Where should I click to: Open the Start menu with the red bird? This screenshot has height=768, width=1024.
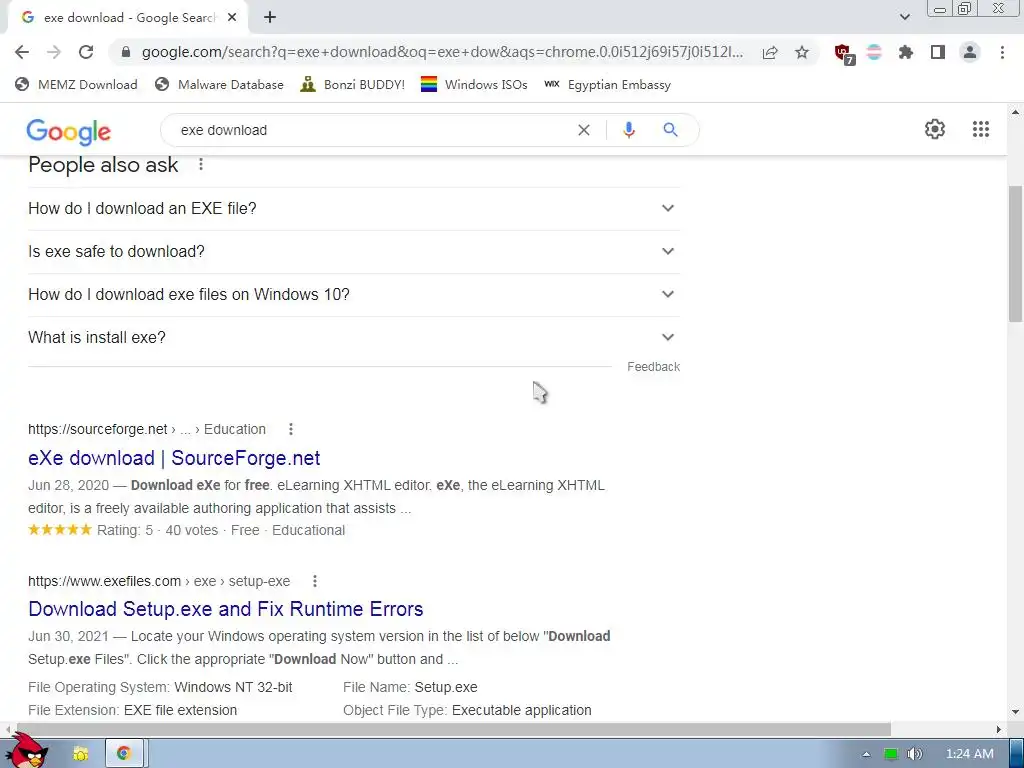tap(28, 751)
